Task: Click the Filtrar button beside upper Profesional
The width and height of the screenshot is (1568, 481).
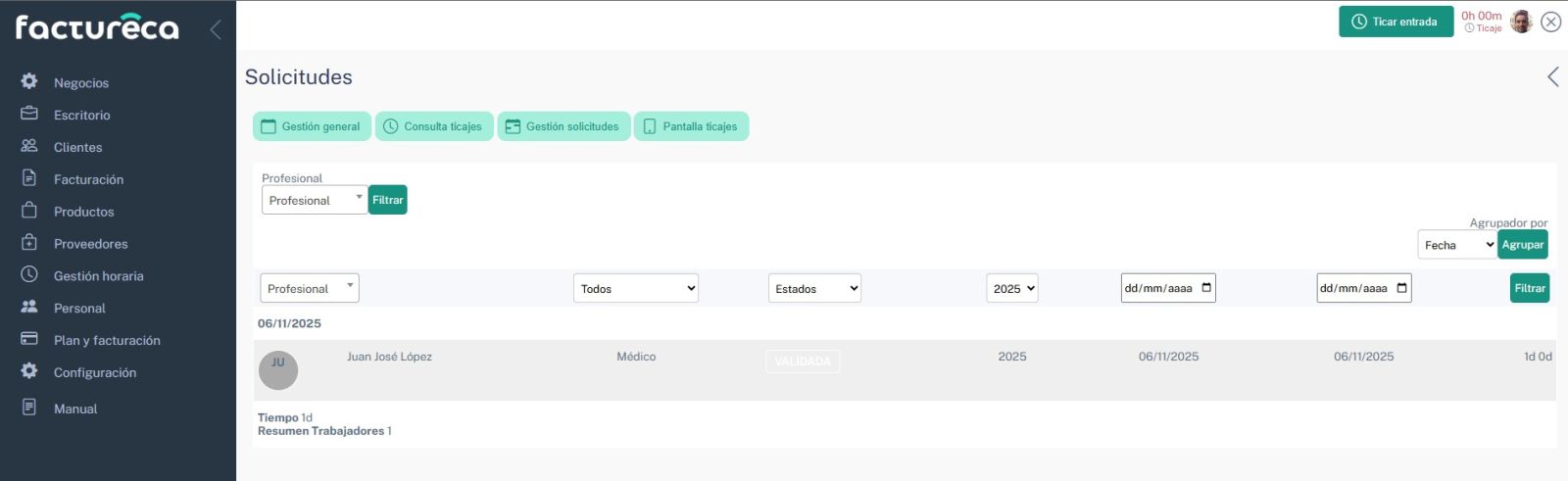Action: click(x=388, y=200)
